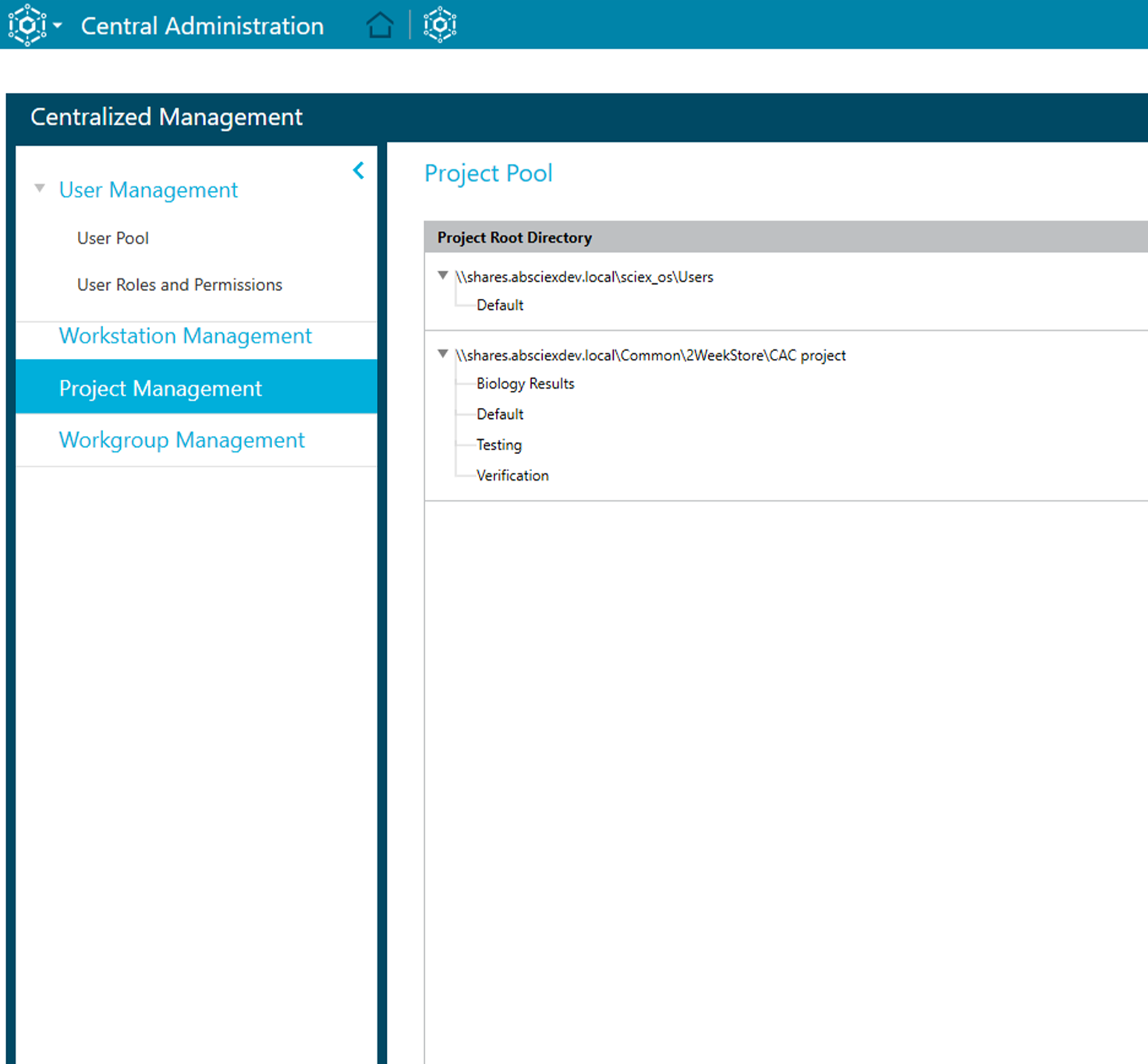Go to the Home page icon

pyautogui.click(x=380, y=25)
